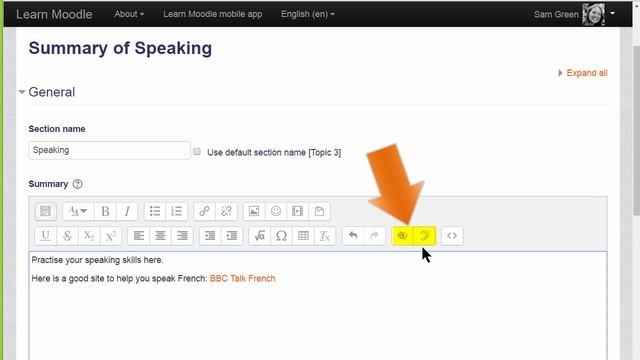Insert an unordered bullet list

tap(155, 211)
